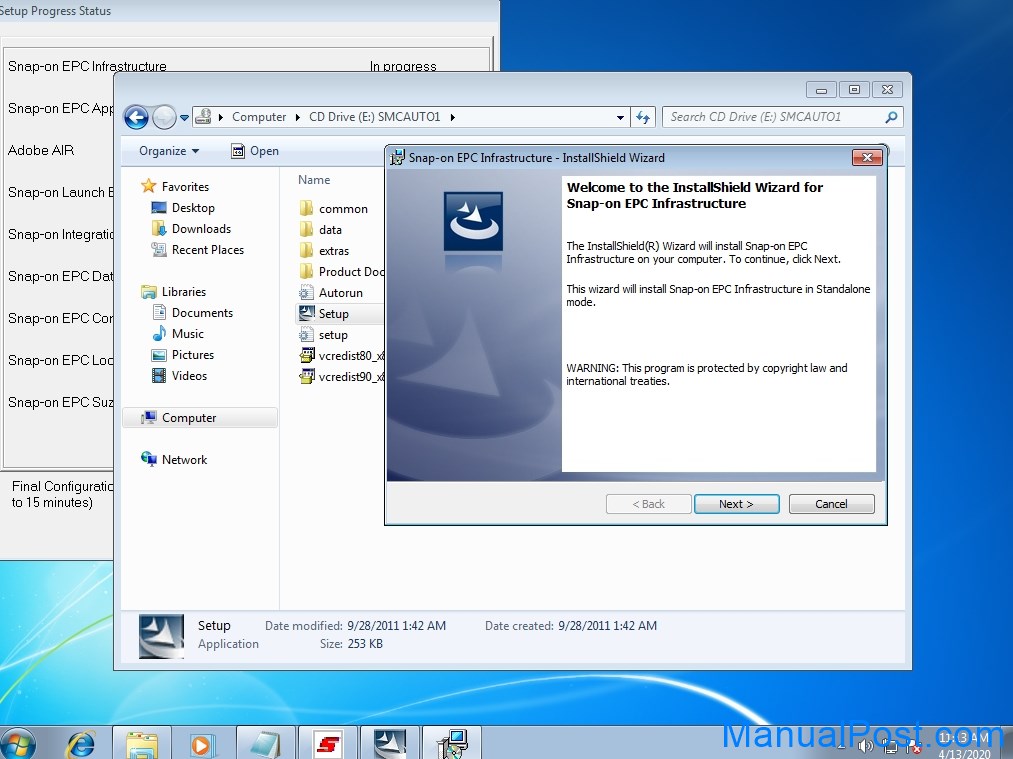
Task: Launch Internet Explorer from the taskbar
Action: click(81, 745)
